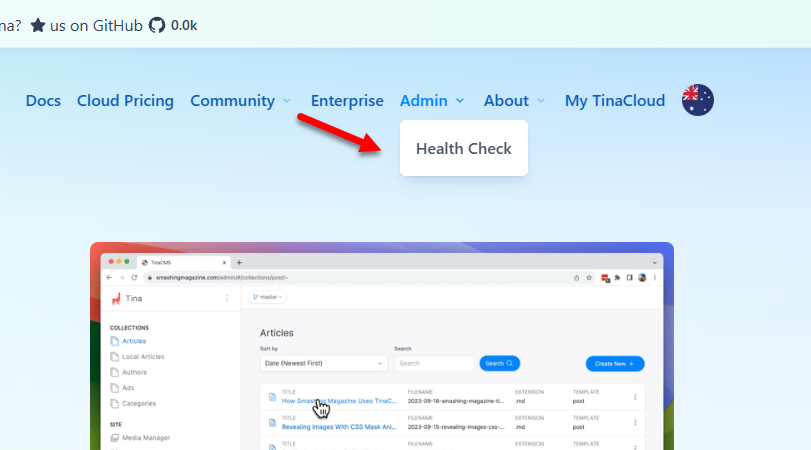This screenshot has width=811, height=450.
Task: Visit the Enterprise page
Action: [347, 100]
